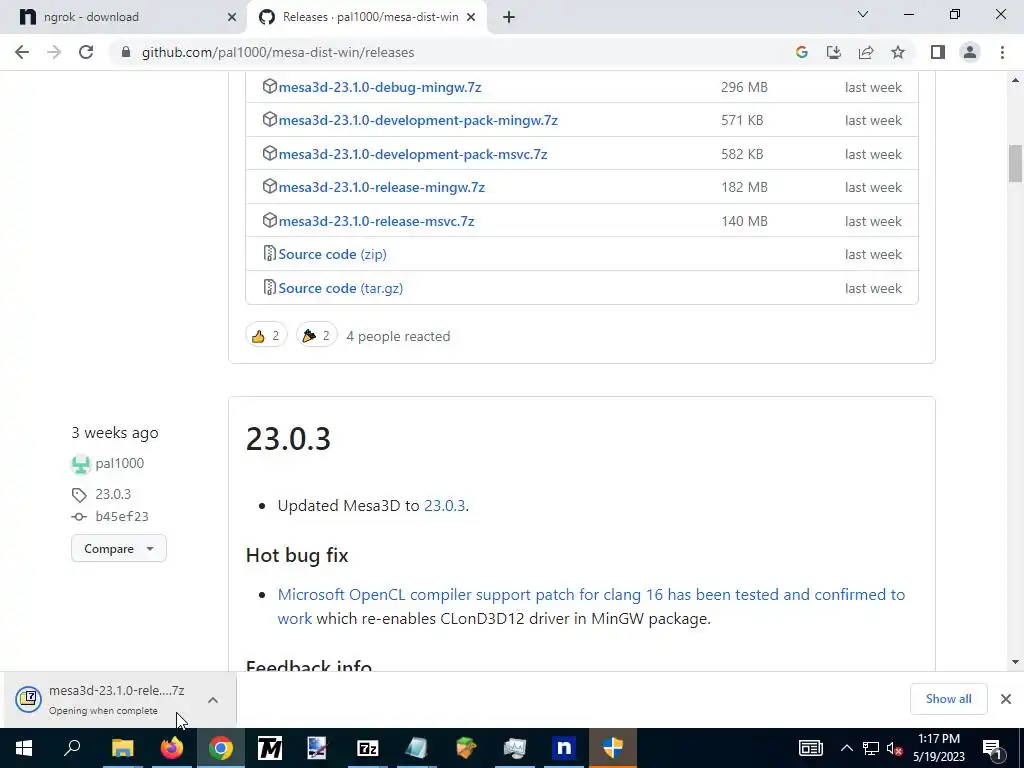Screen dimensions: 1024x768
Task: Switch to Chrome in the taskbar
Action: click(x=221, y=748)
